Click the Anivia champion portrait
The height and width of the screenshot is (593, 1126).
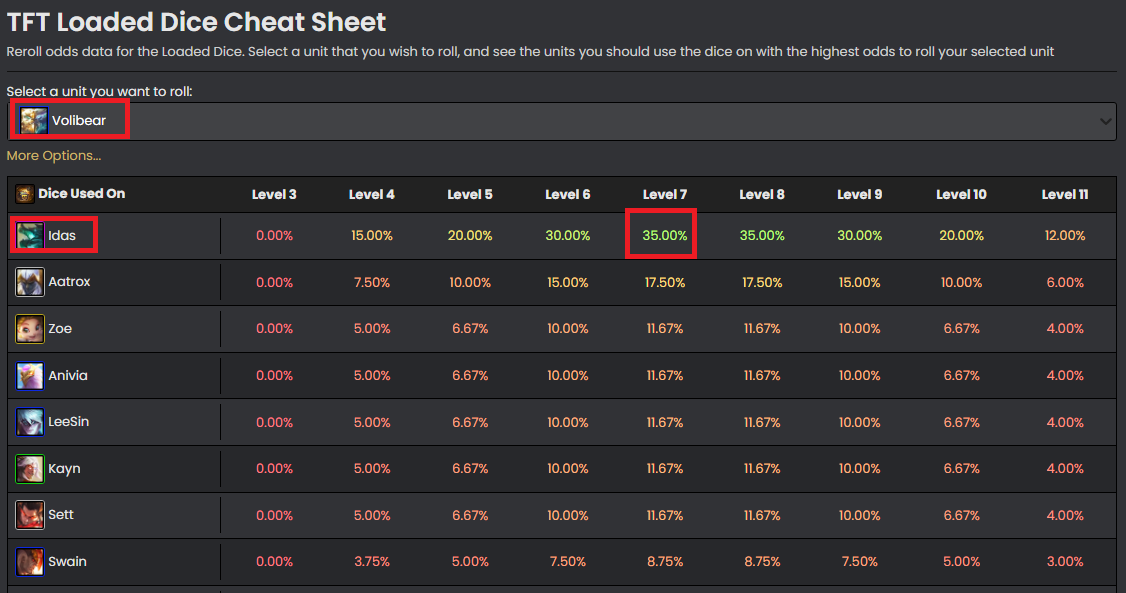(30, 375)
